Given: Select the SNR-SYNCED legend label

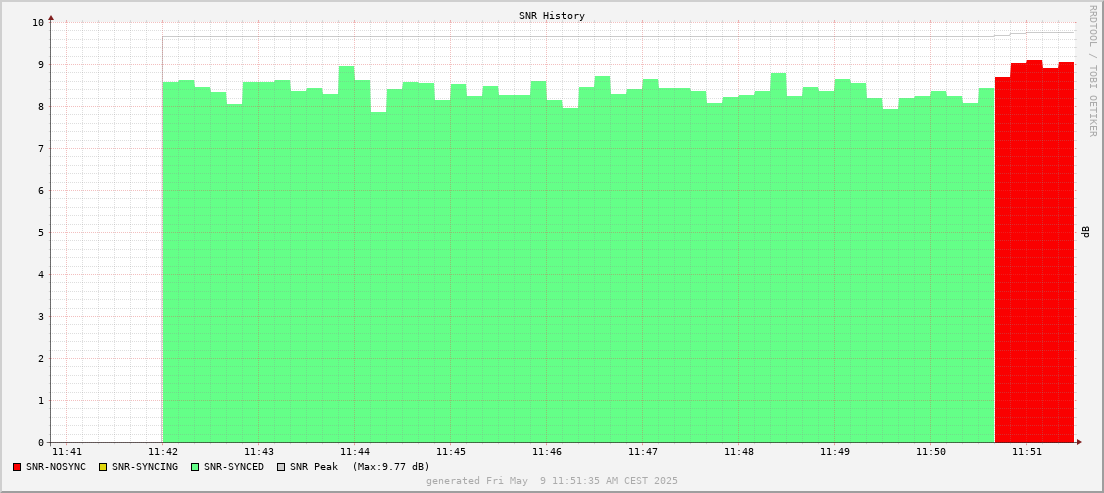Looking at the screenshot, I should coord(234,467).
